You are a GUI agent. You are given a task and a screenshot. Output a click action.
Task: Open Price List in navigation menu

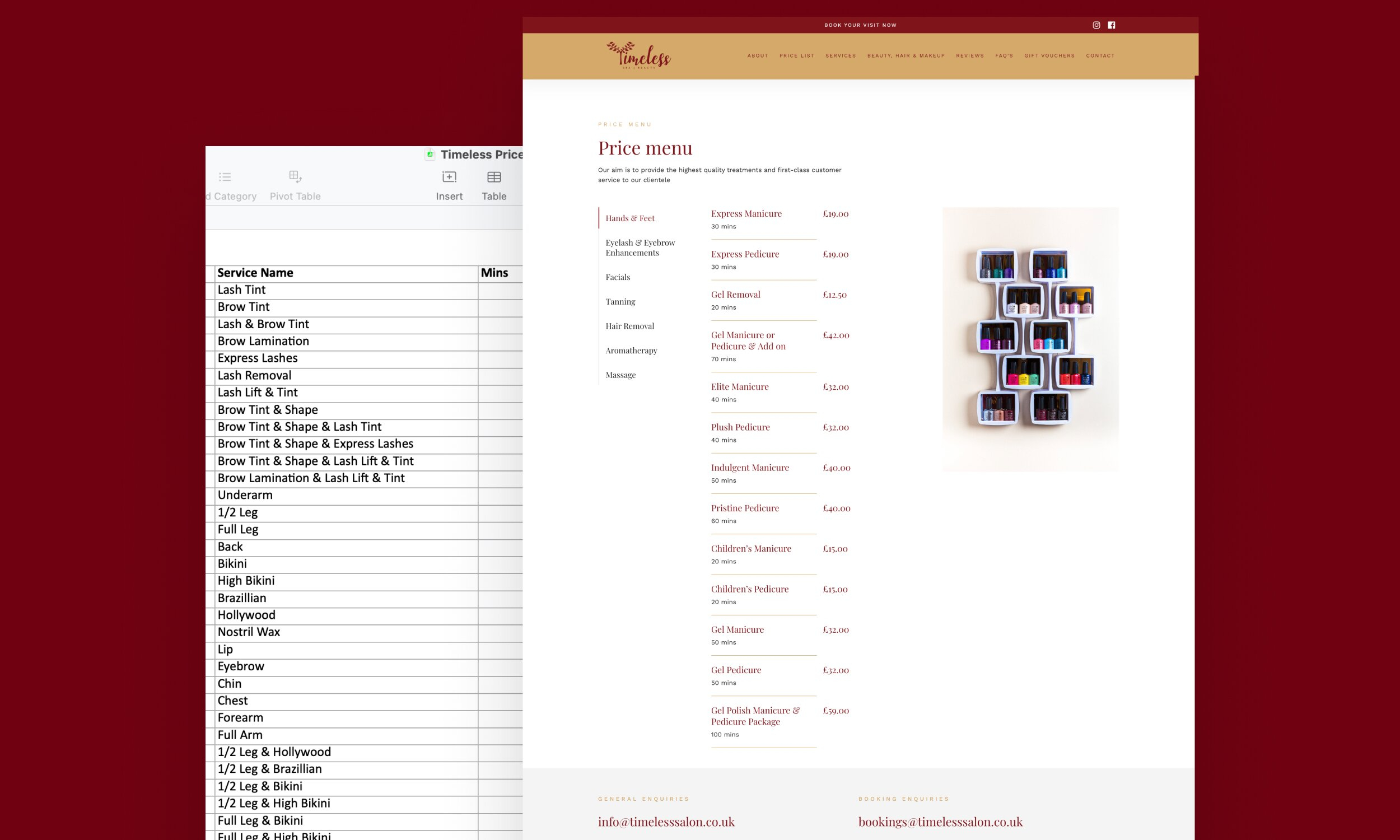point(796,55)
